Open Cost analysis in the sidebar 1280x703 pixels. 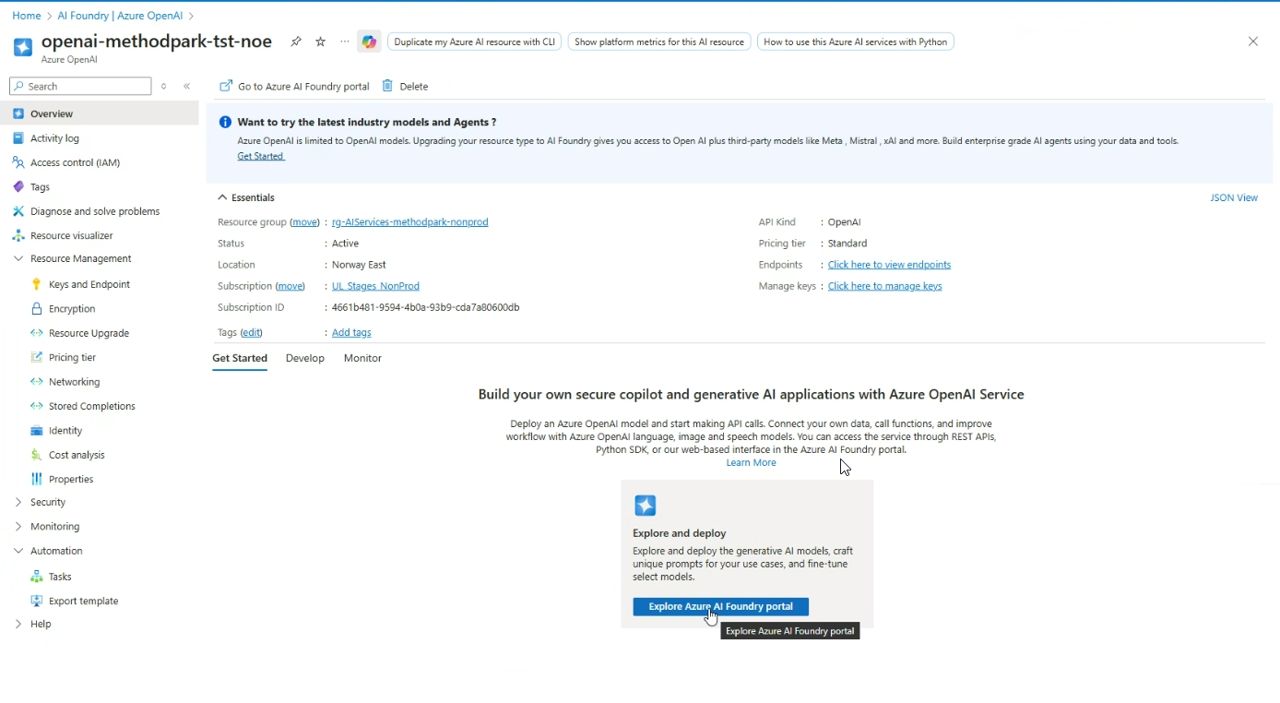pyautogui.click(x=76, y=455)
